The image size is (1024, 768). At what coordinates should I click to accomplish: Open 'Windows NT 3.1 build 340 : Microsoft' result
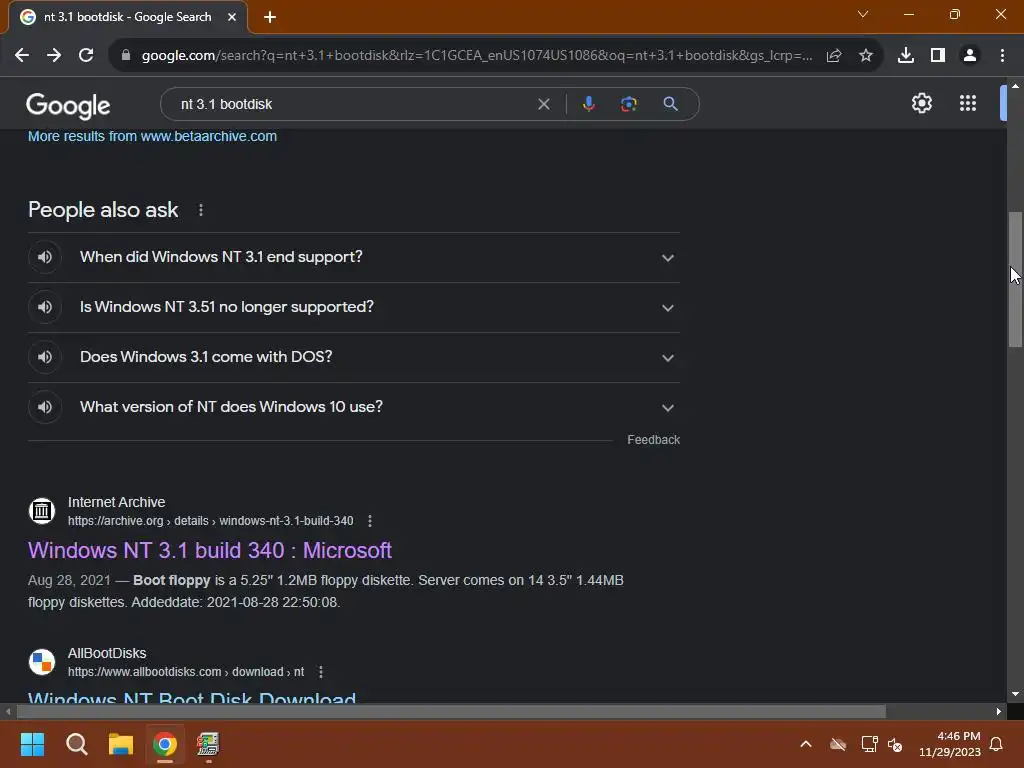[210, 551]
